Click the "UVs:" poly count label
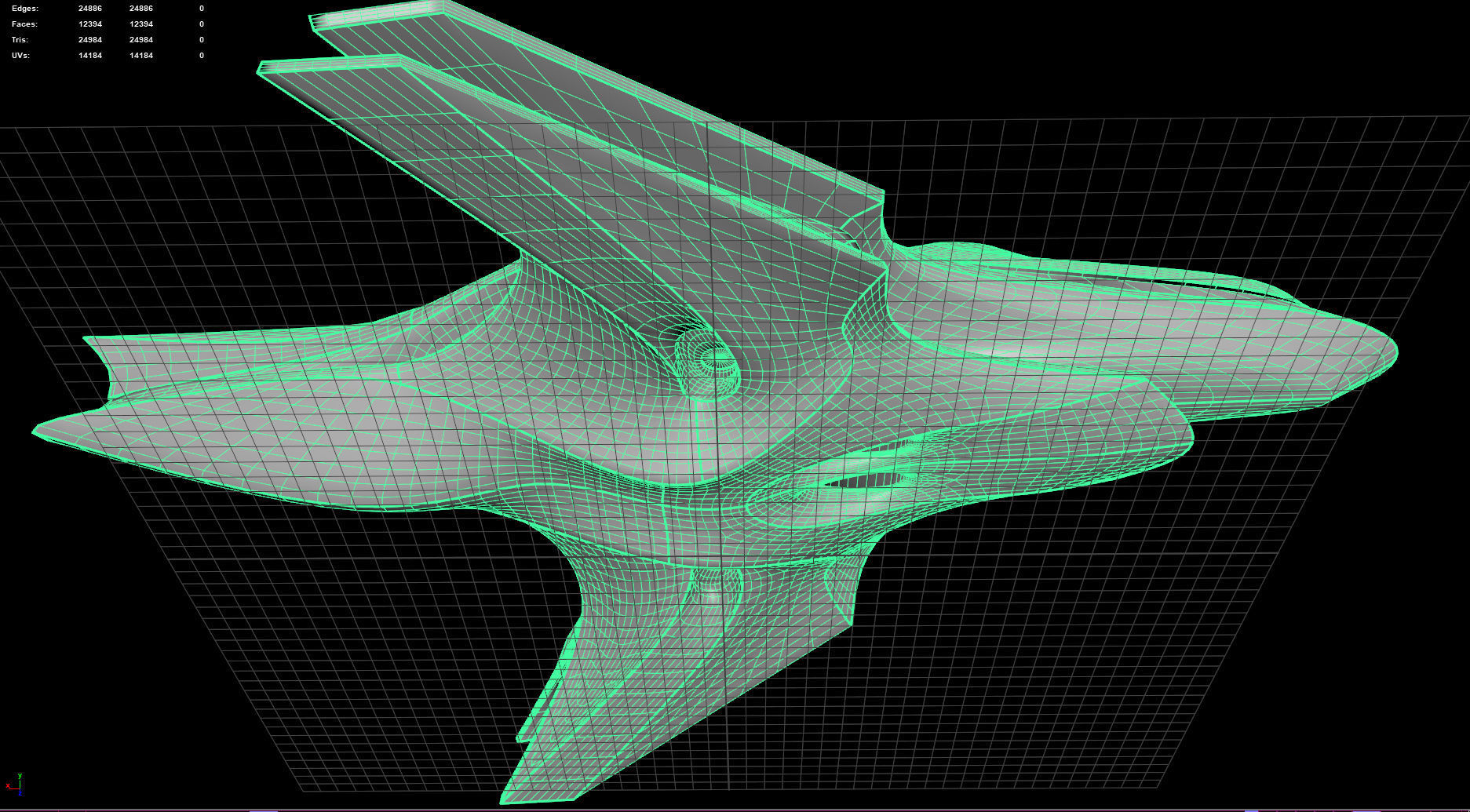1470x812 pixels. point(21,56)
